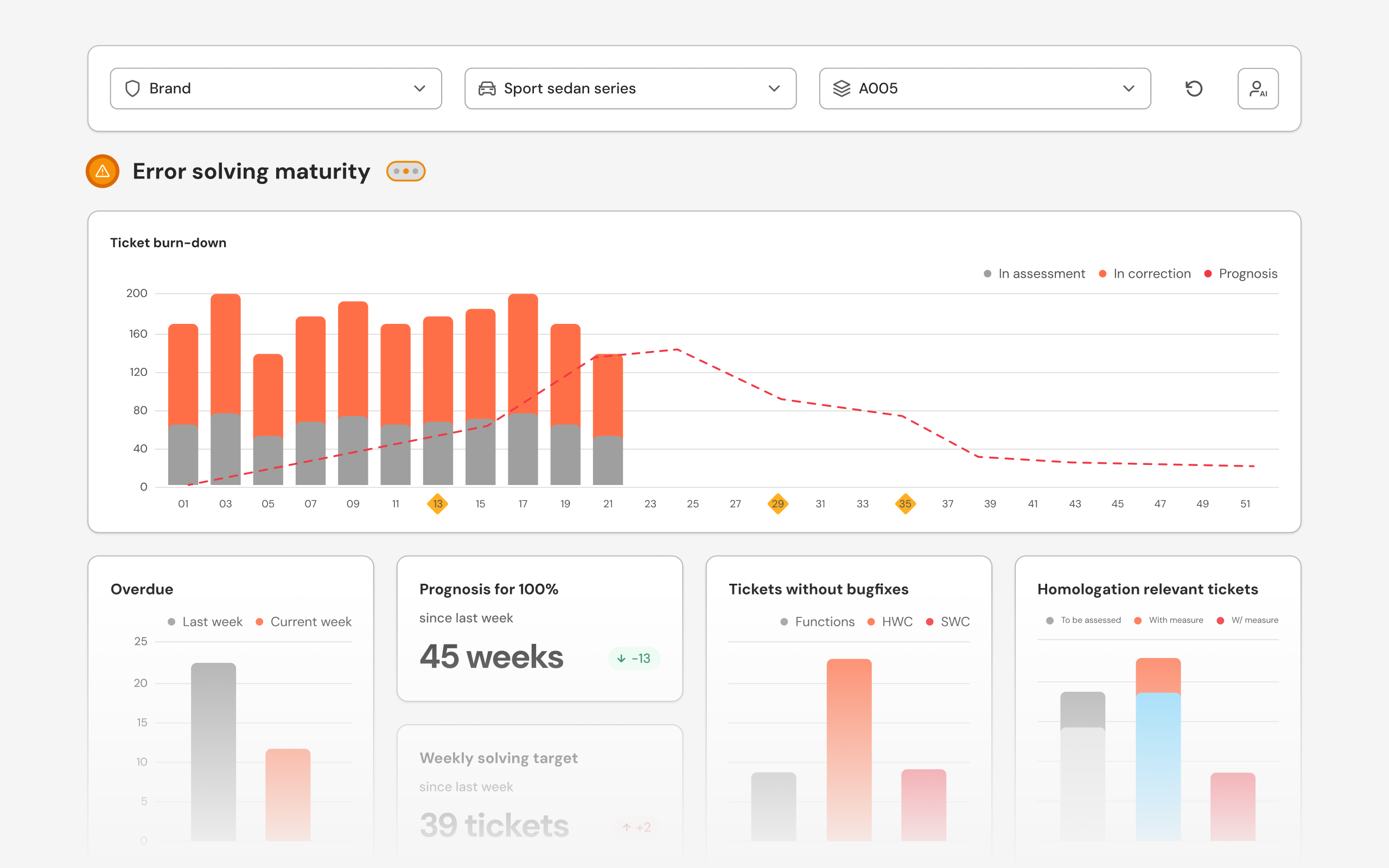This screenshot has width=1389, height=868.
Task: Click the green down-arrow -13 badge
Action: [634, 659]
